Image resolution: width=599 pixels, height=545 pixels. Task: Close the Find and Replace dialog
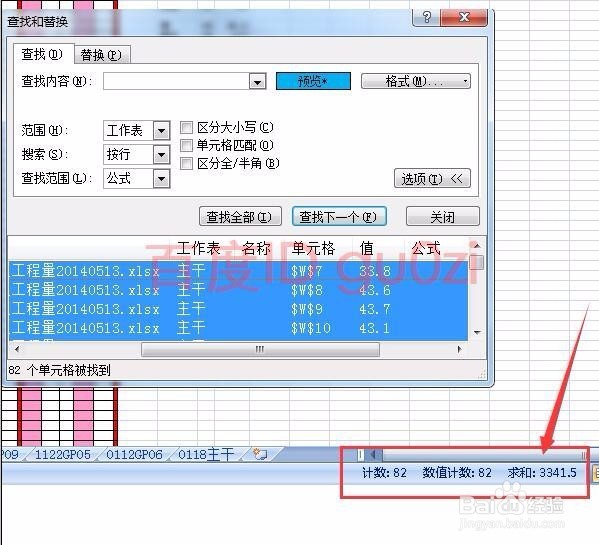tap(464, 17)
